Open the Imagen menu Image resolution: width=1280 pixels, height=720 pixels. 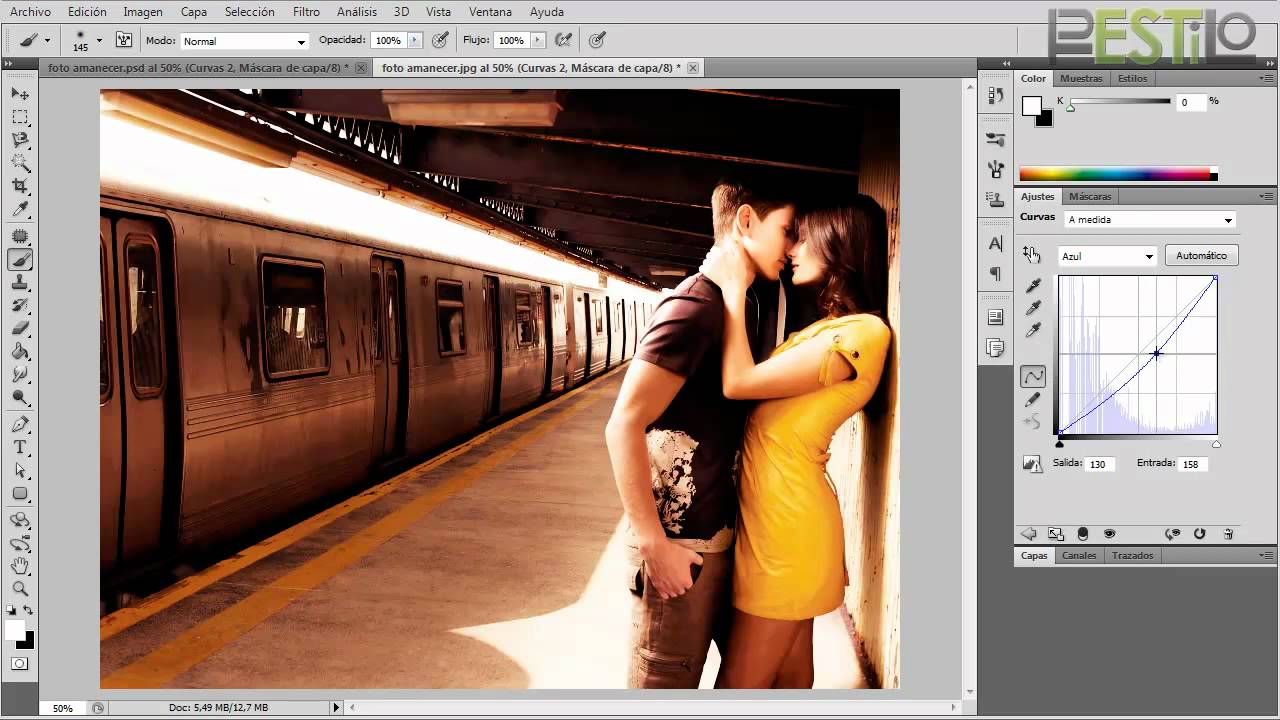143,12
